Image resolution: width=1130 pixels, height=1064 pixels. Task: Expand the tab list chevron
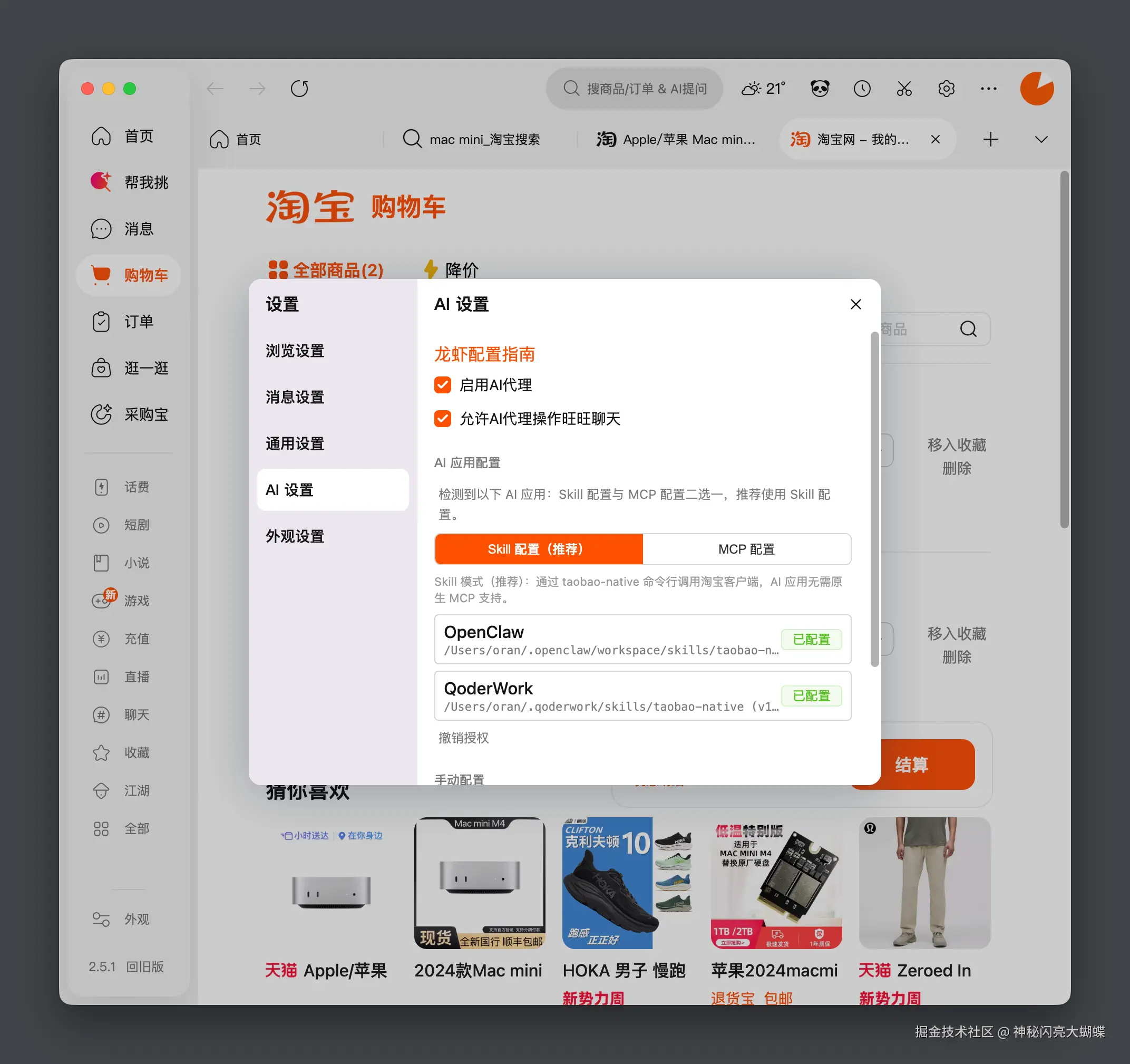coord(1040,139)
